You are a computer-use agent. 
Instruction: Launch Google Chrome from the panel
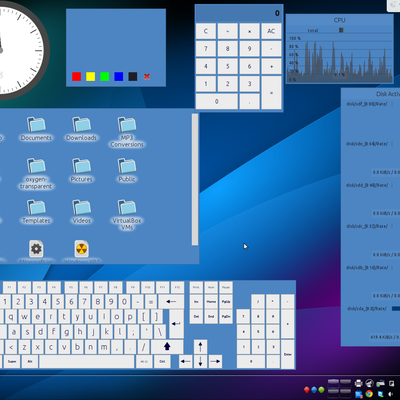click(x=369, y=394)
